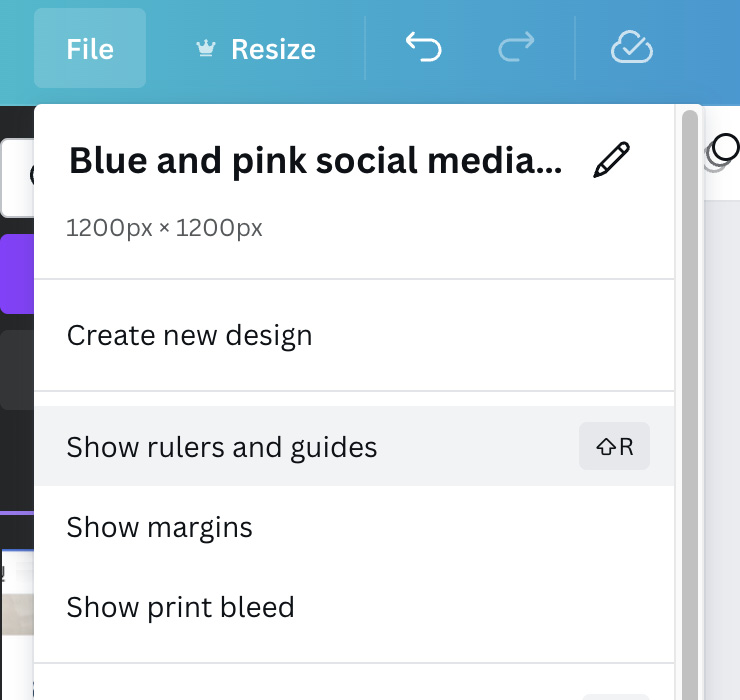Open the File menu

90,48
